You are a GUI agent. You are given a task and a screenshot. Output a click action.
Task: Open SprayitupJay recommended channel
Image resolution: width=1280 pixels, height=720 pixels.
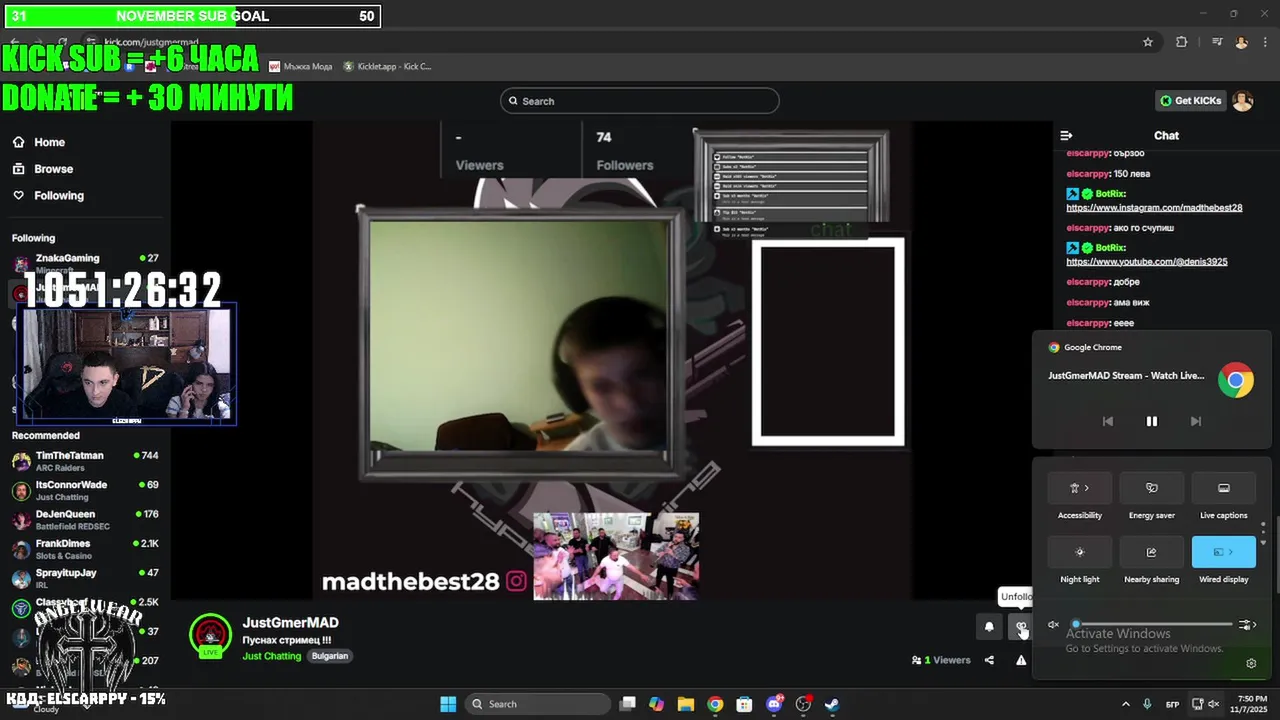click(x=86, y=578)
